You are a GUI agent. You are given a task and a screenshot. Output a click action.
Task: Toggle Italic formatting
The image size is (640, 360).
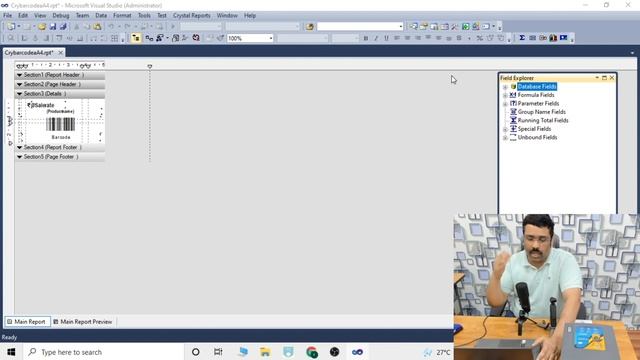coord(376,38)
